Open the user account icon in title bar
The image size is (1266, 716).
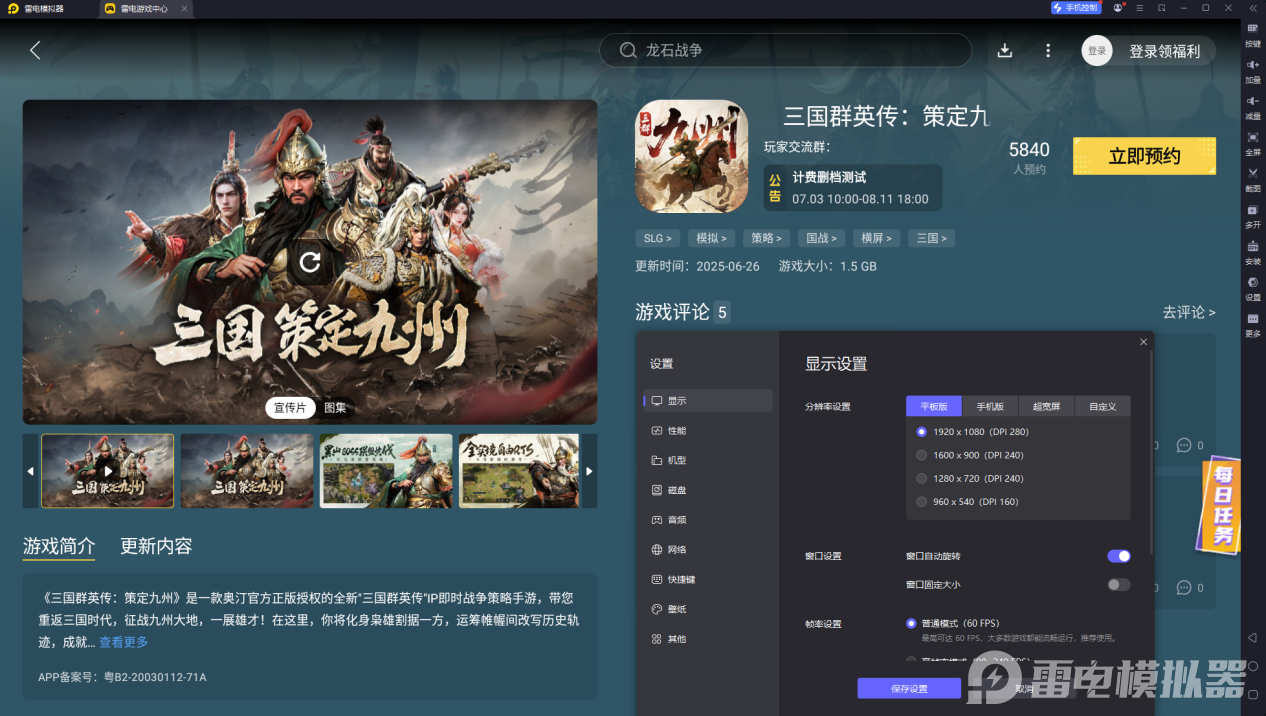(1118, 8)
